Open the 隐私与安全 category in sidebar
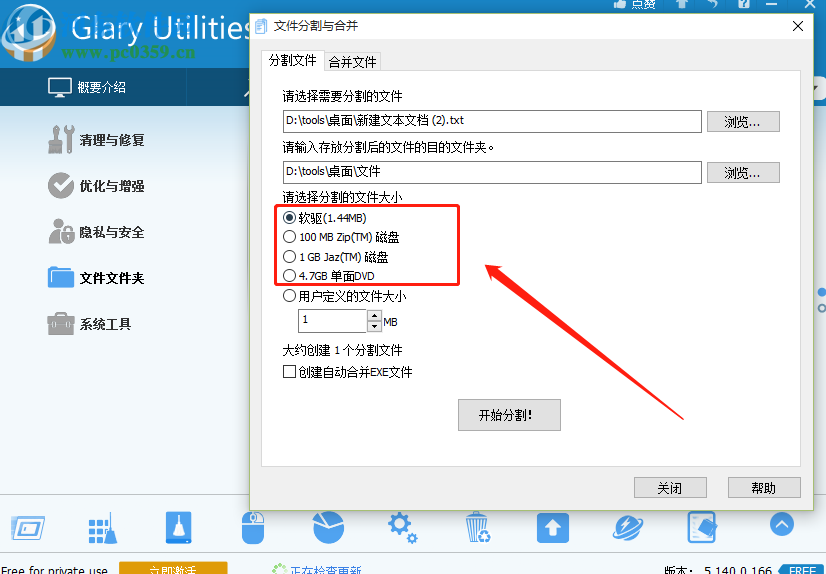This screenshot has height=574, width=826. point(96,232)
